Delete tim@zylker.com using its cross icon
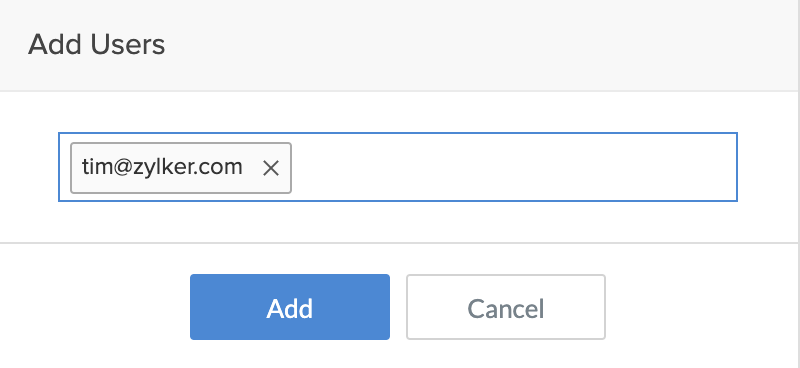 (x=270, y=168)
